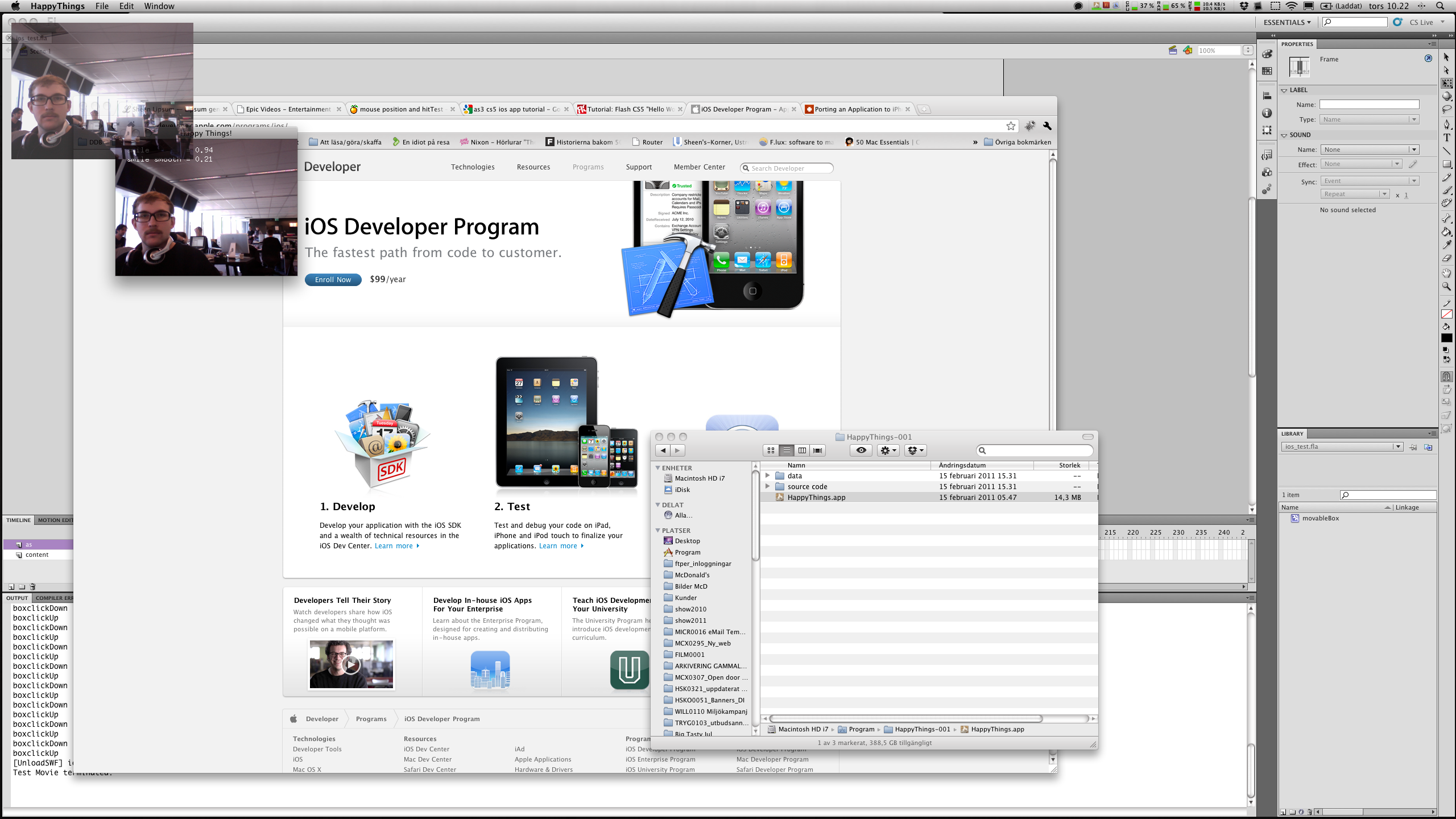Screen dimensions: 1456x819
Task: Open the Sound Name dropdown
Action: click(x=1369, y=150)
